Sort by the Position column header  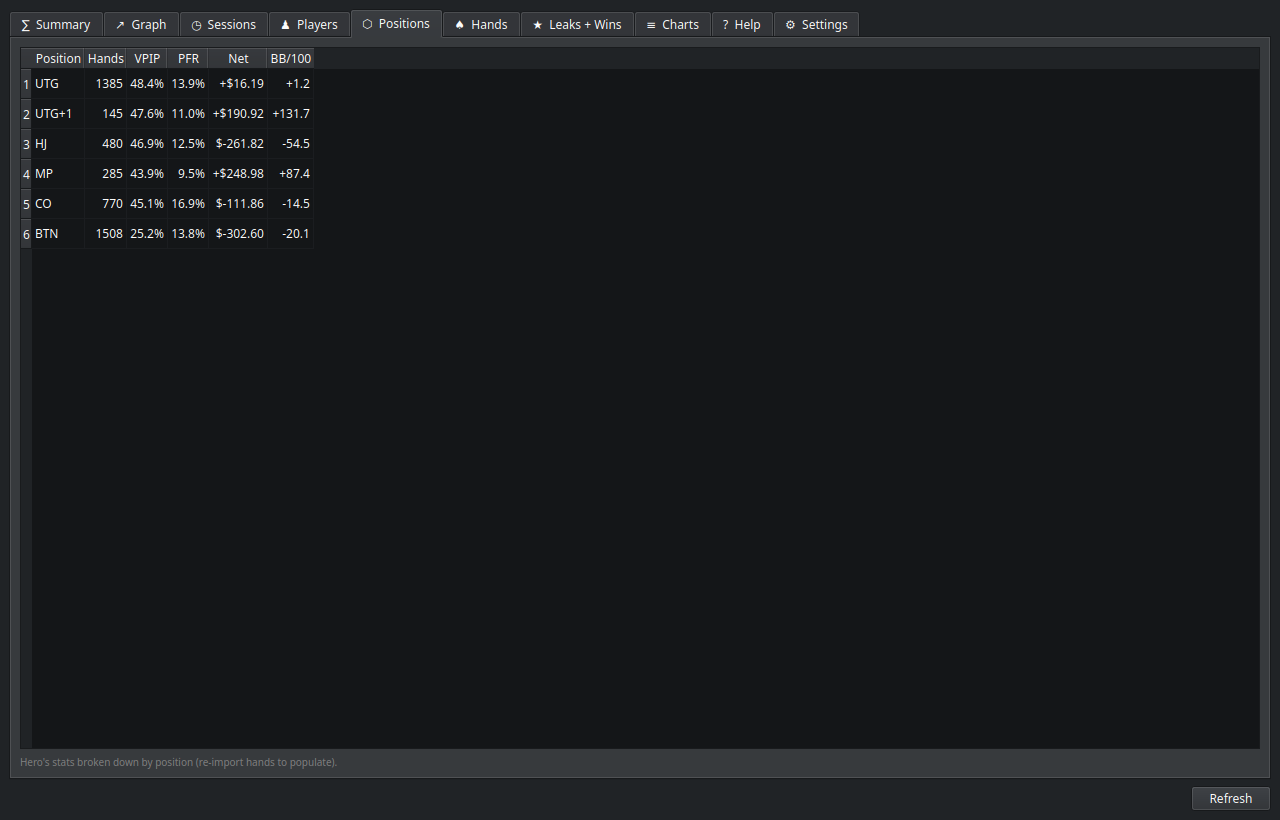[58, 58]
